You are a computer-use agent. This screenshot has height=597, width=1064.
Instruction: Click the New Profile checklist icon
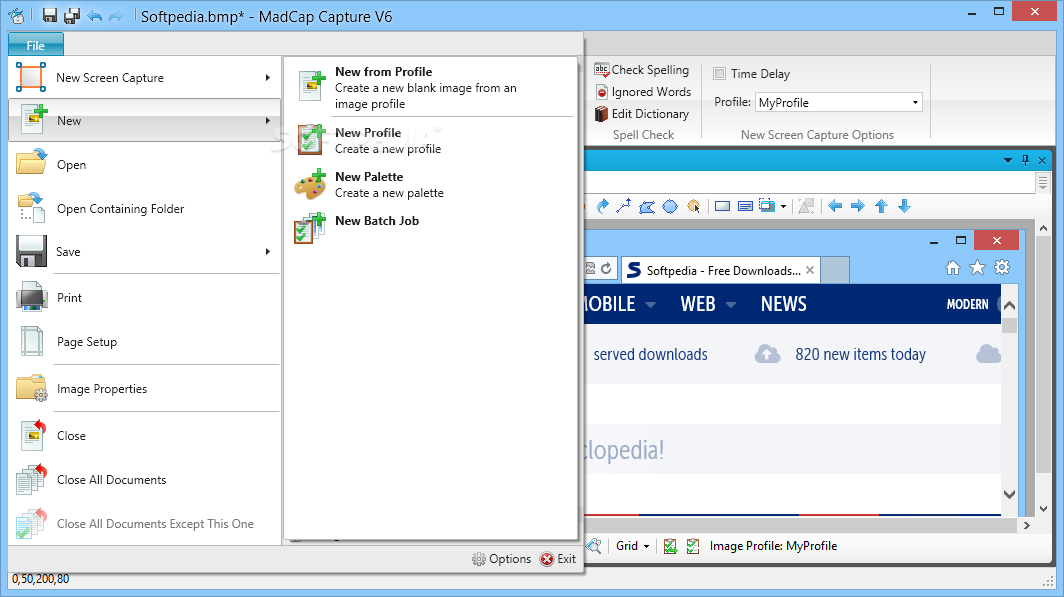(311, 139)
